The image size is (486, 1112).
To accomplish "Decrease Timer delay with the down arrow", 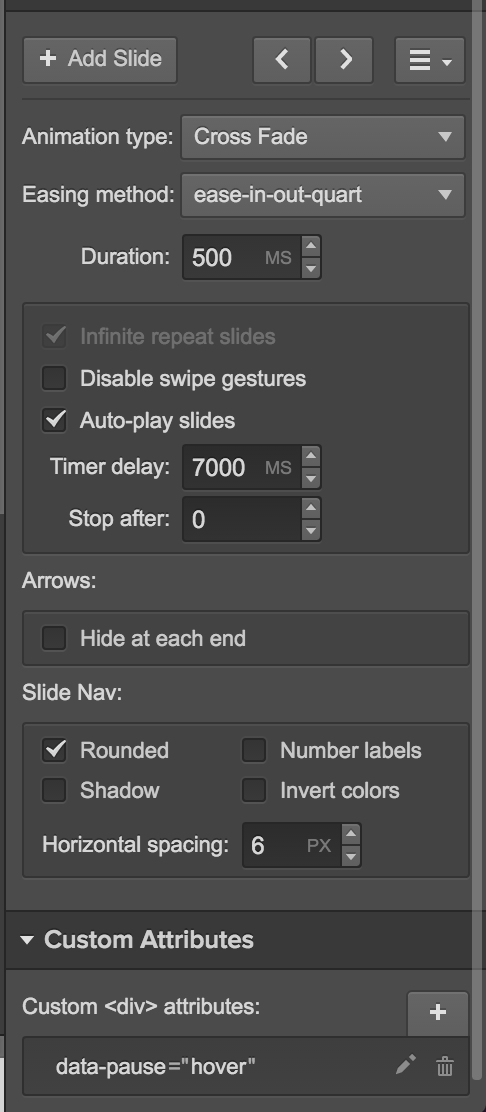I will pyautogui.click(x=311, y=479).
